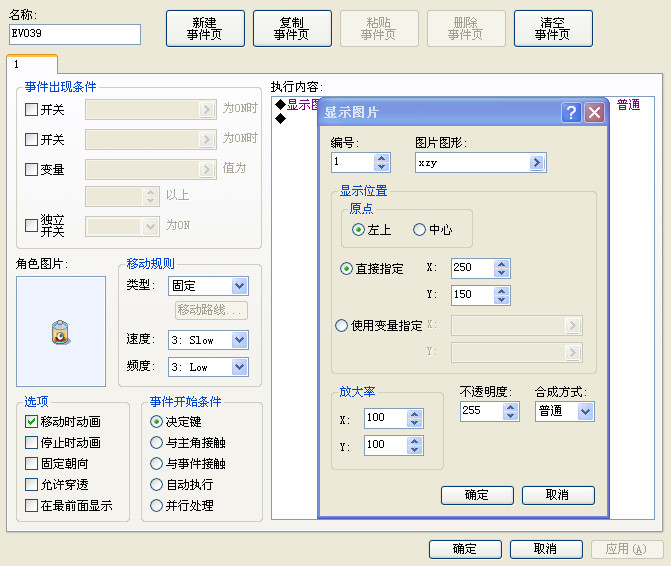This screenshot has width=671, height=566.
Task: Open the 速度 3: Slow dropdown
Action: pyautogui.click(x=239, y=340)
